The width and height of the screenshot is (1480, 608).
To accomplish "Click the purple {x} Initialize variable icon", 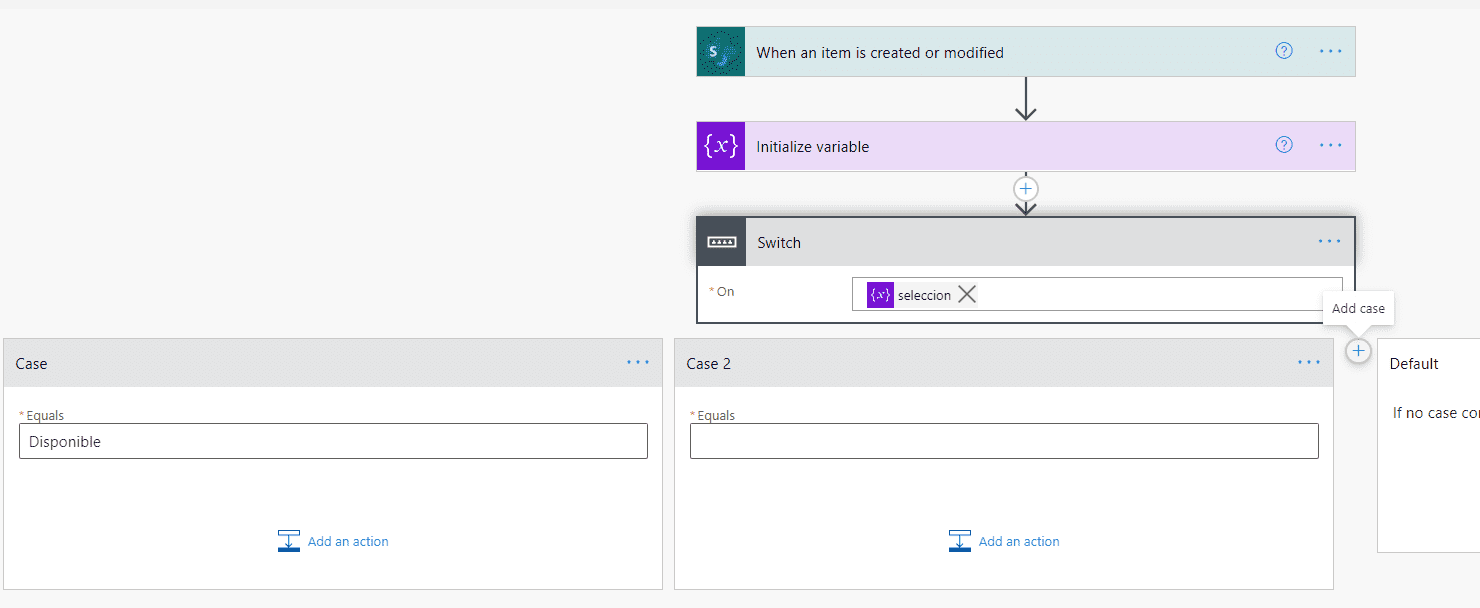I will click(x=720, y=146).
